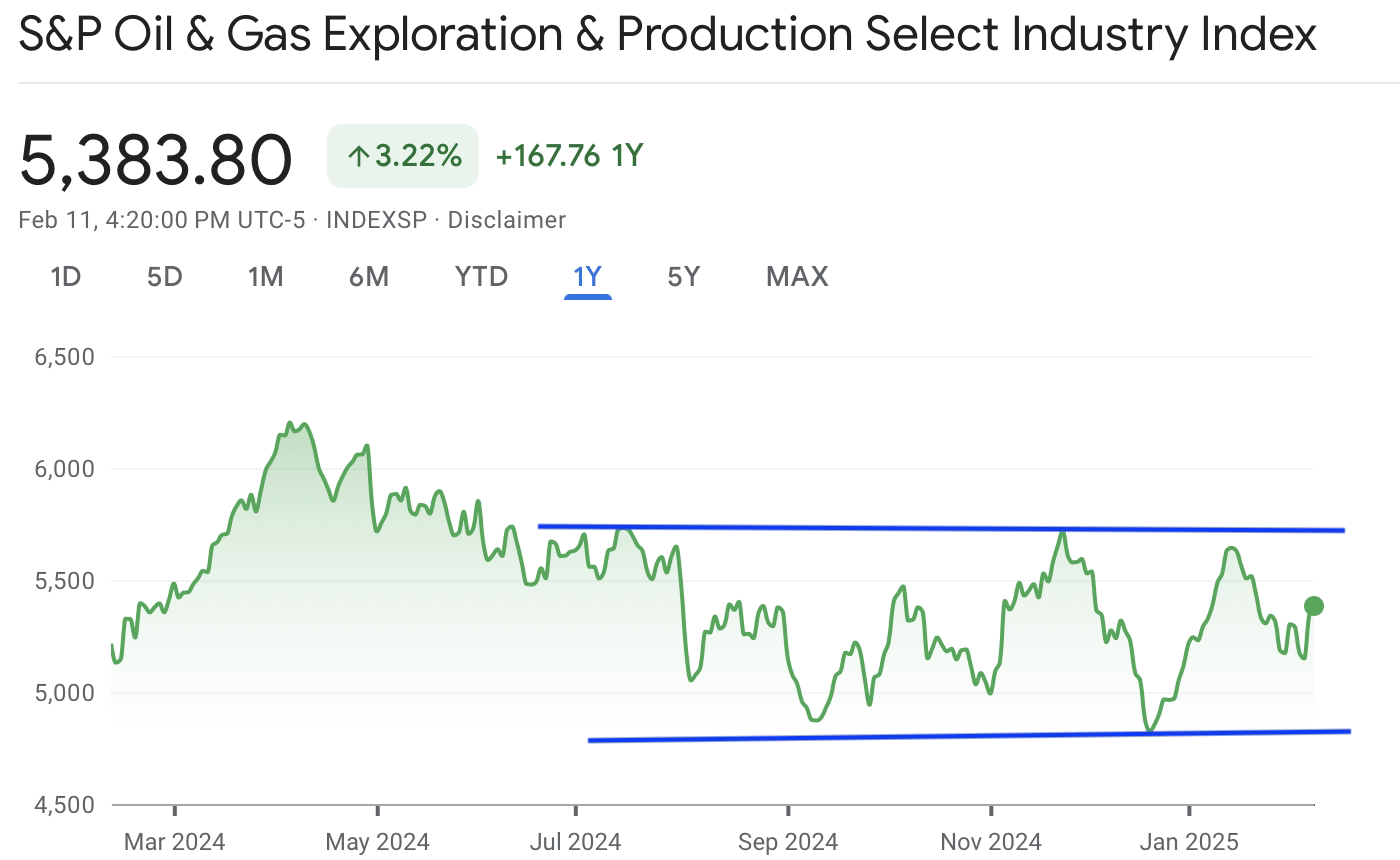Open the Disclaimer link
The height and width of the screenshot is (860, 1400).
point(507,220)
